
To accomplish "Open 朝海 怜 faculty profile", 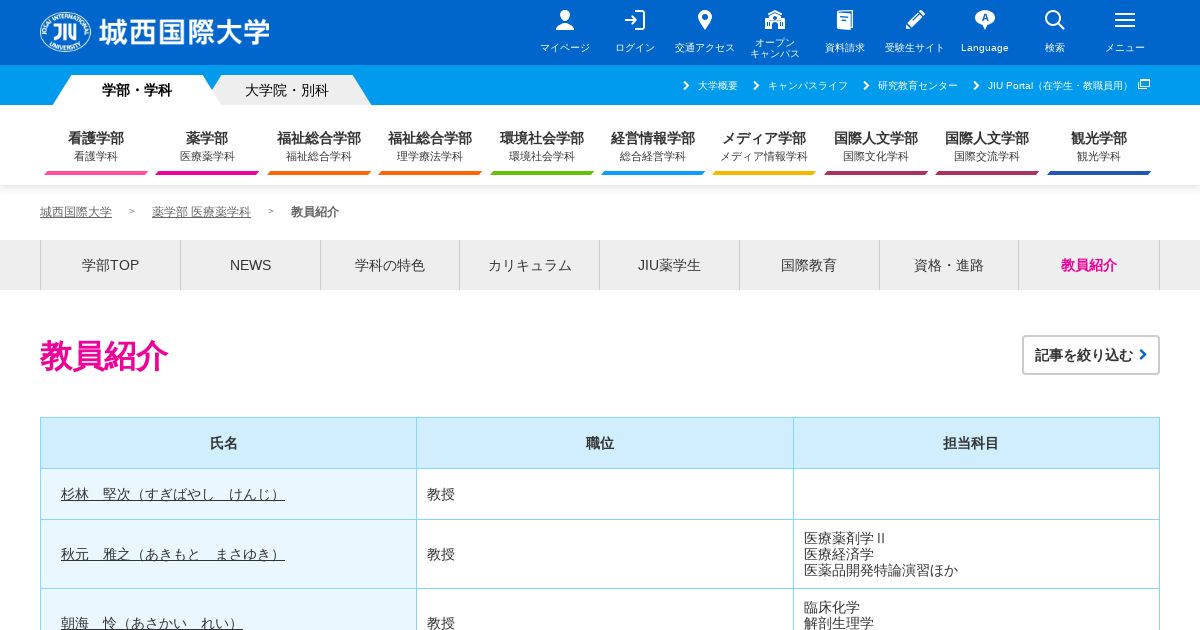I will (152, 623).
